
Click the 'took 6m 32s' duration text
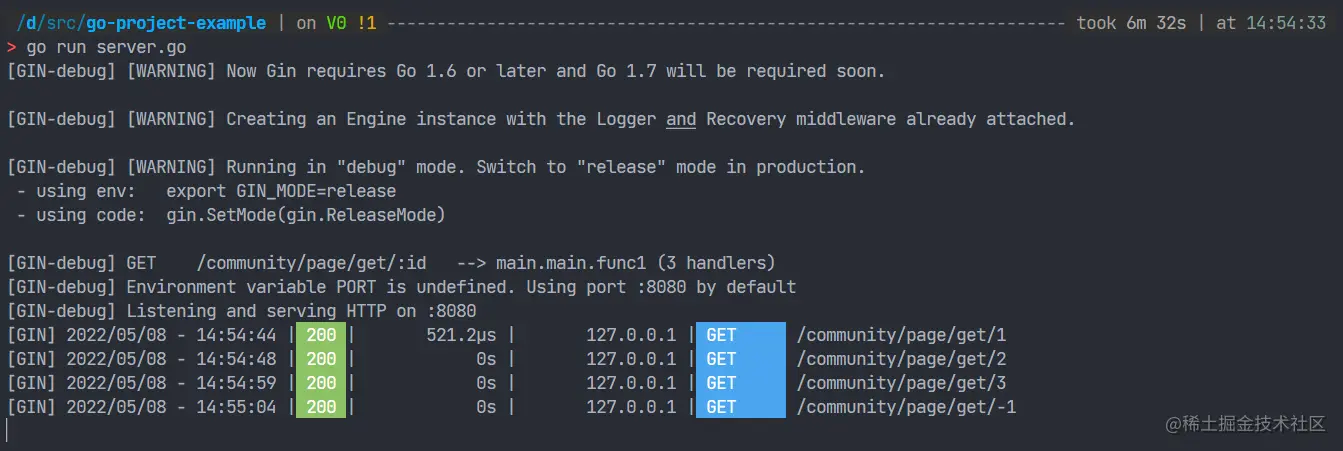coord(1131,23)
